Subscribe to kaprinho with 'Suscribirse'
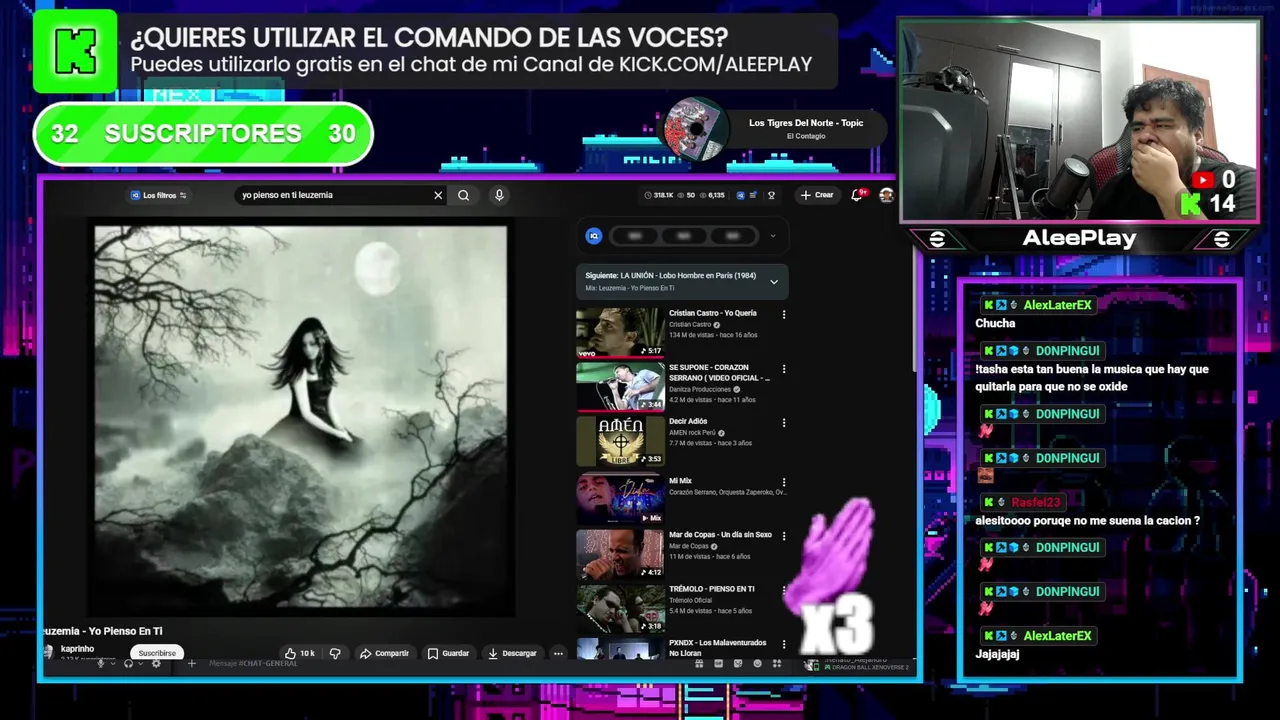Screen dimensions: 1280x720 click(157, 653)
